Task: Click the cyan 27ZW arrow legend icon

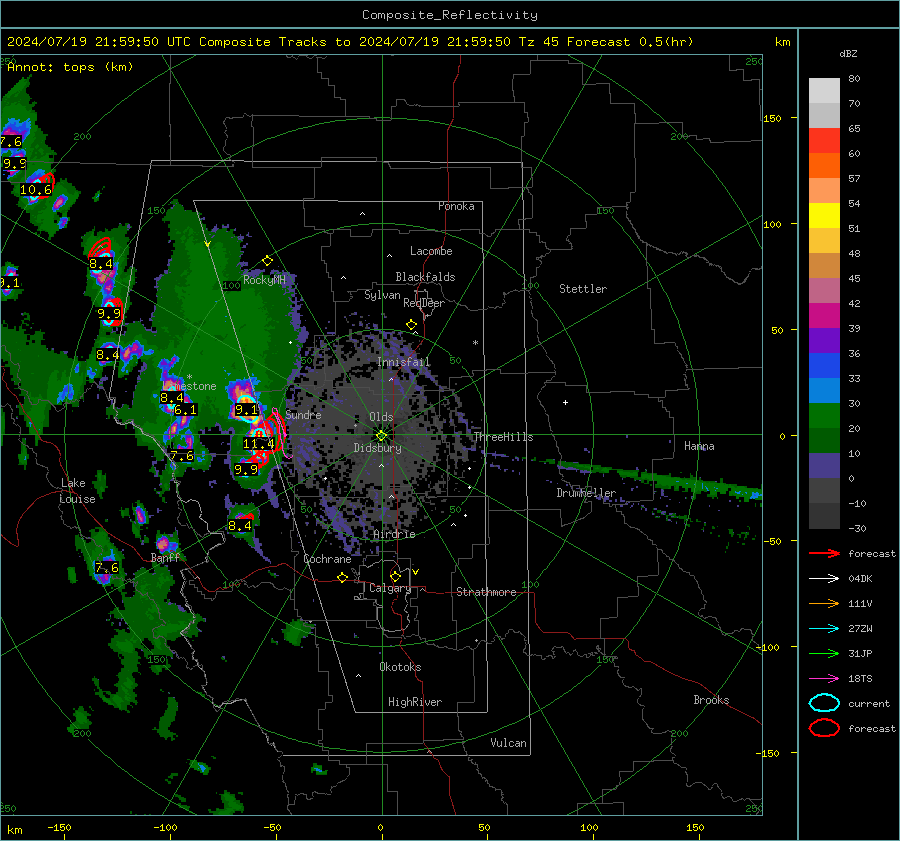Action: tap(824, 629)
